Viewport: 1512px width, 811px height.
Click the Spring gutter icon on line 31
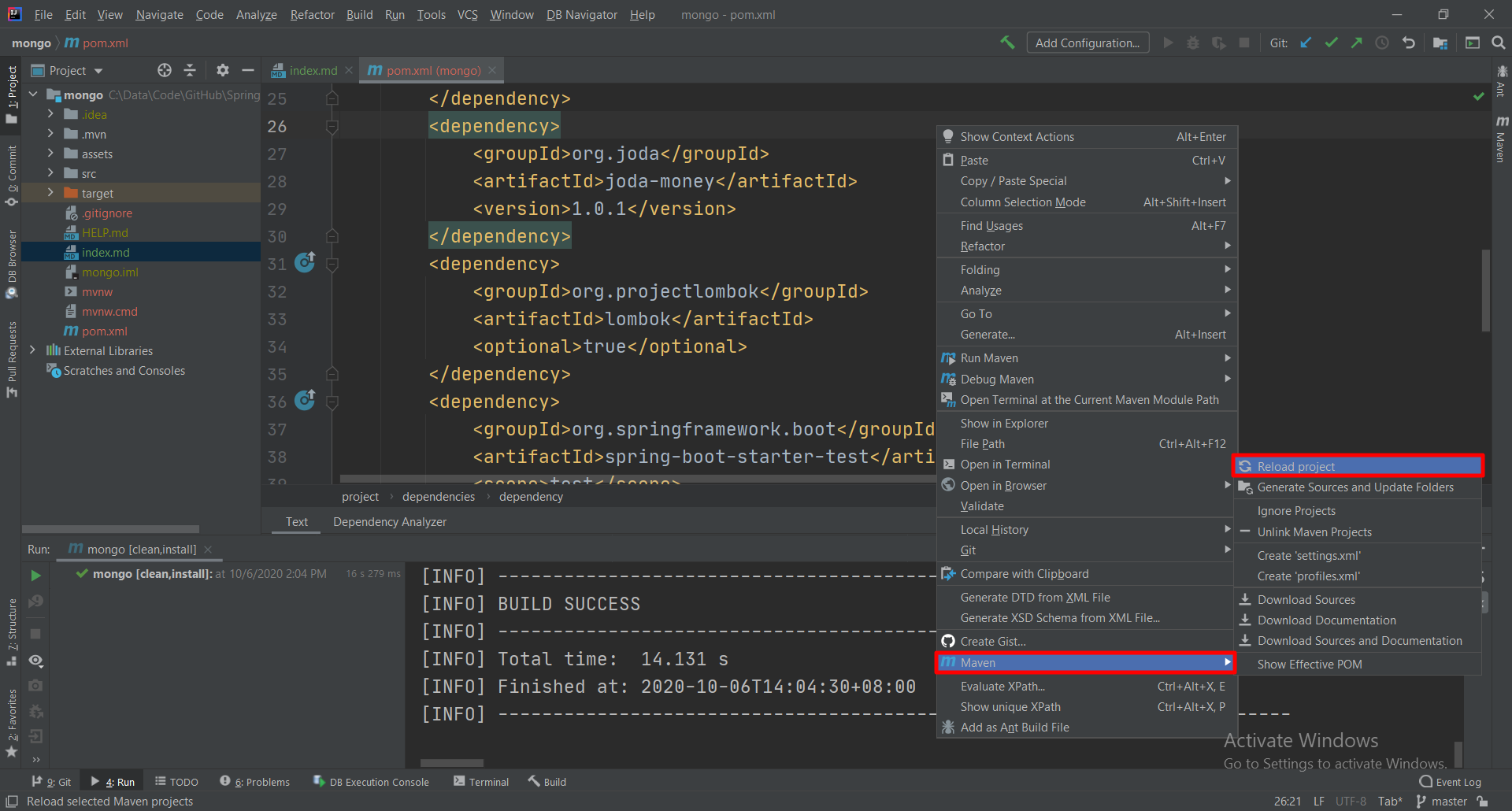click(305, 262)
